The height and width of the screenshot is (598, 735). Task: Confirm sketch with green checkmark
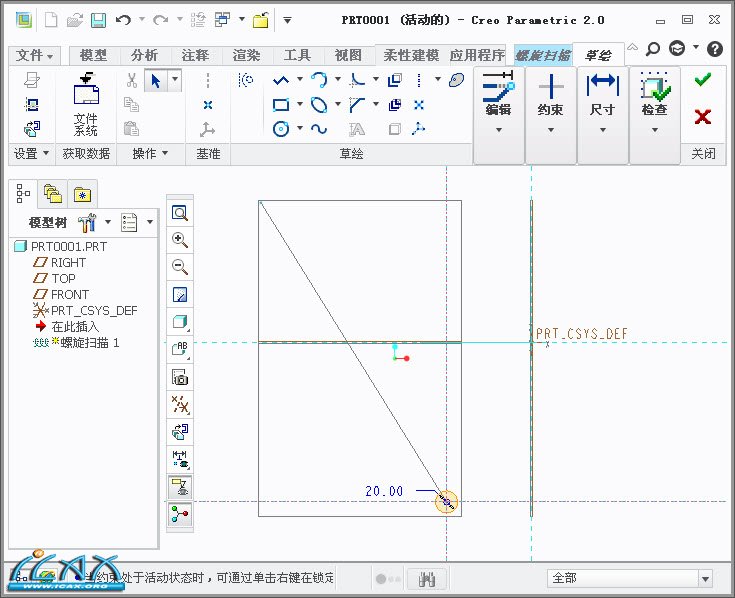click(703, 80)
